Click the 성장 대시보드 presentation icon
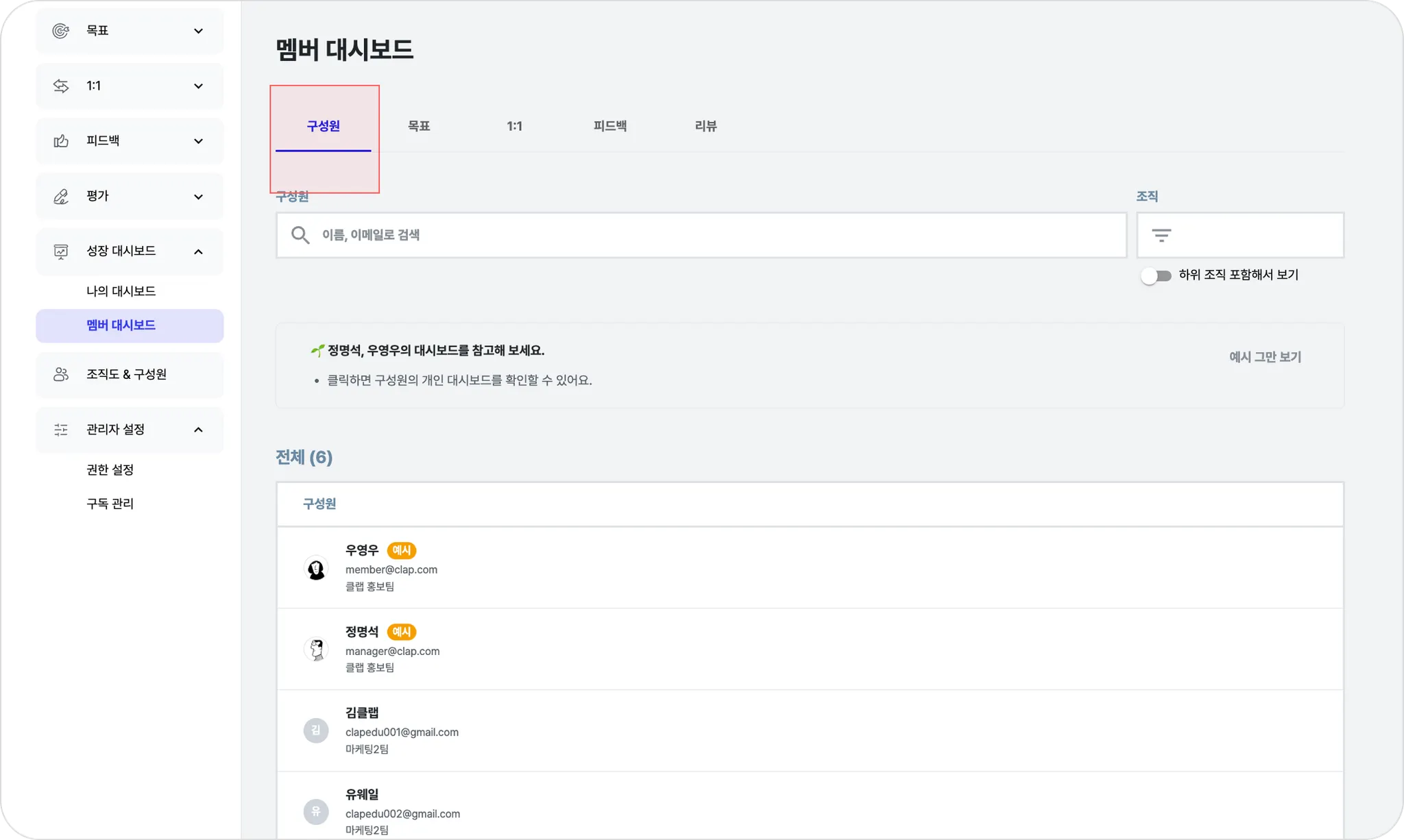Screen dimensions: 1404x840 point(61,251)
